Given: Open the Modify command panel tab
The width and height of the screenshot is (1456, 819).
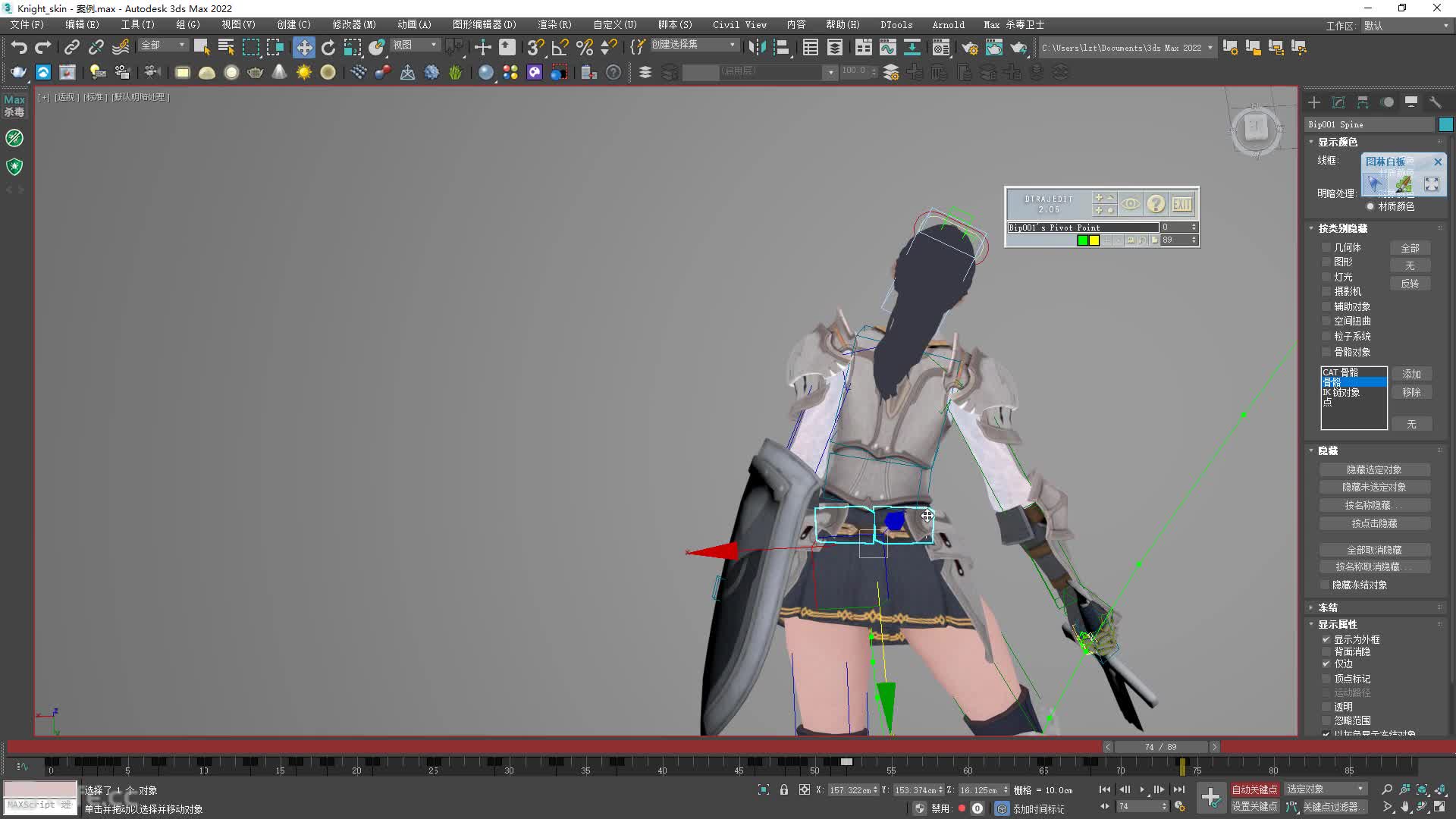Looking at the screenshot, I should pyautogui.click(x=1338, y=102).
